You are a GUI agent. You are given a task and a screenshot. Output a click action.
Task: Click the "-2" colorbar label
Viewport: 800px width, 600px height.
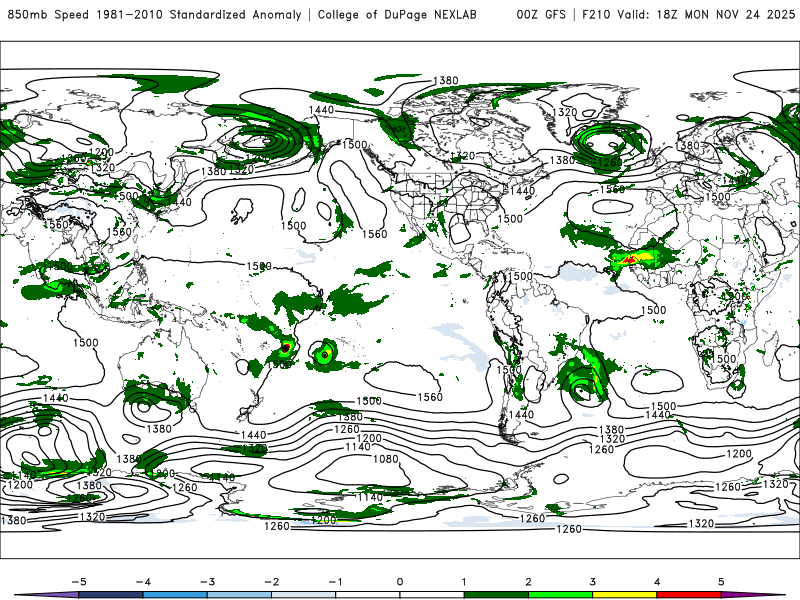pyautogui.click(x=271, y=582)
